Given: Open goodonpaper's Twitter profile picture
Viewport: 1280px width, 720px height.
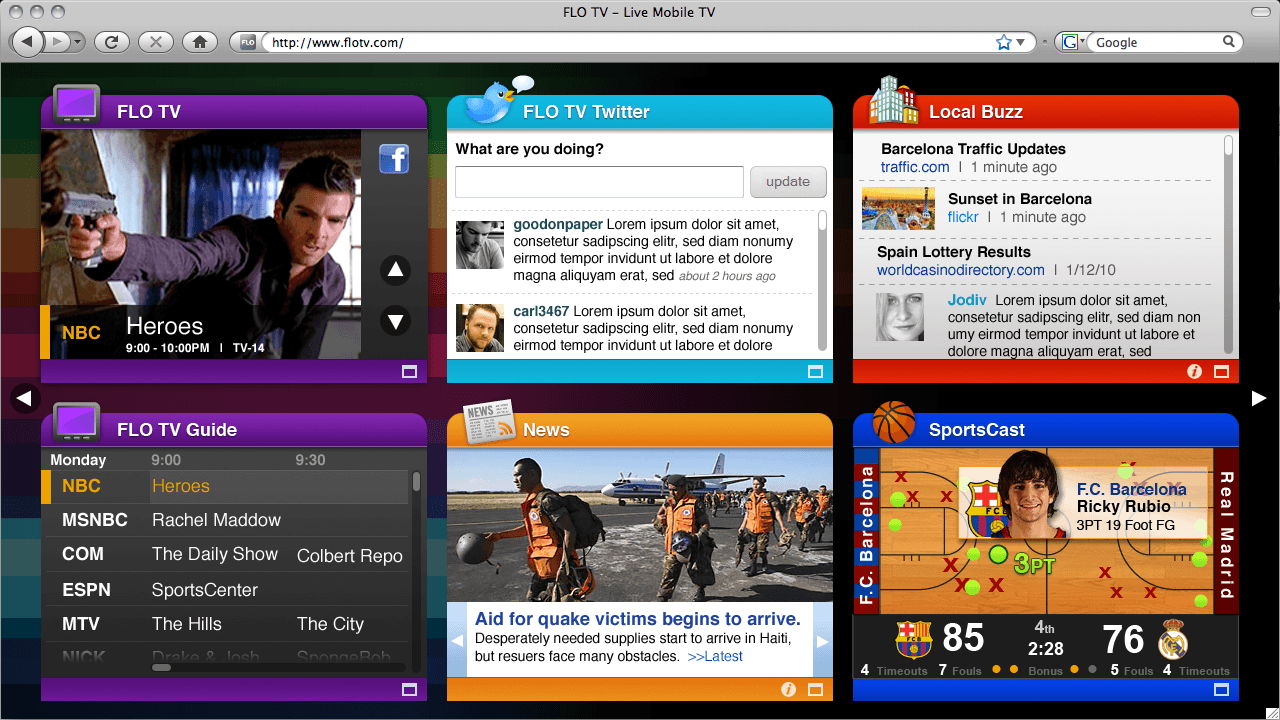Looking at the screenshot, I should [480, 245].
